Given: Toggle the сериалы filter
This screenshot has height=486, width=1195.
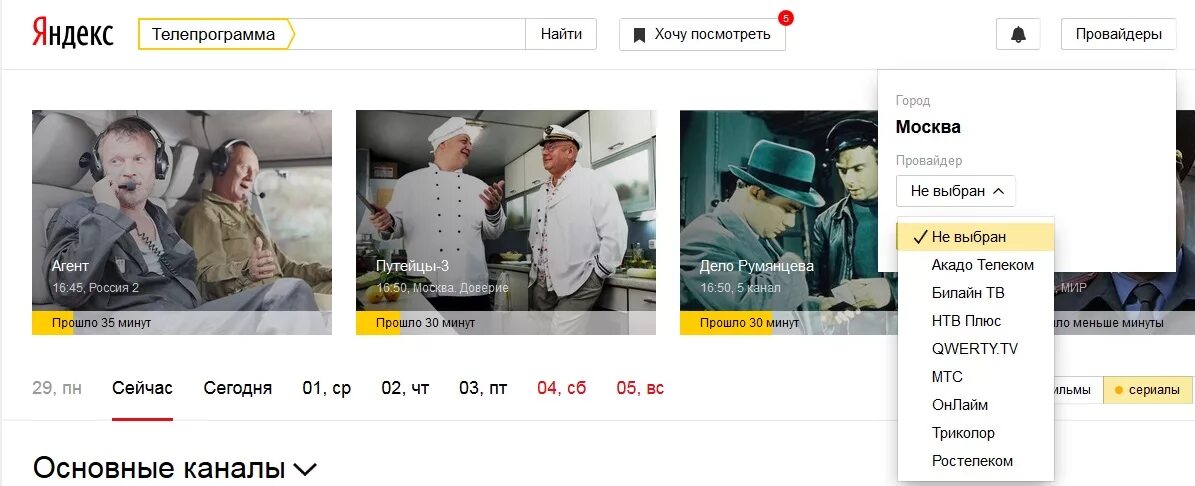Looking at the screenshot, I should [x=1148, y=389].
